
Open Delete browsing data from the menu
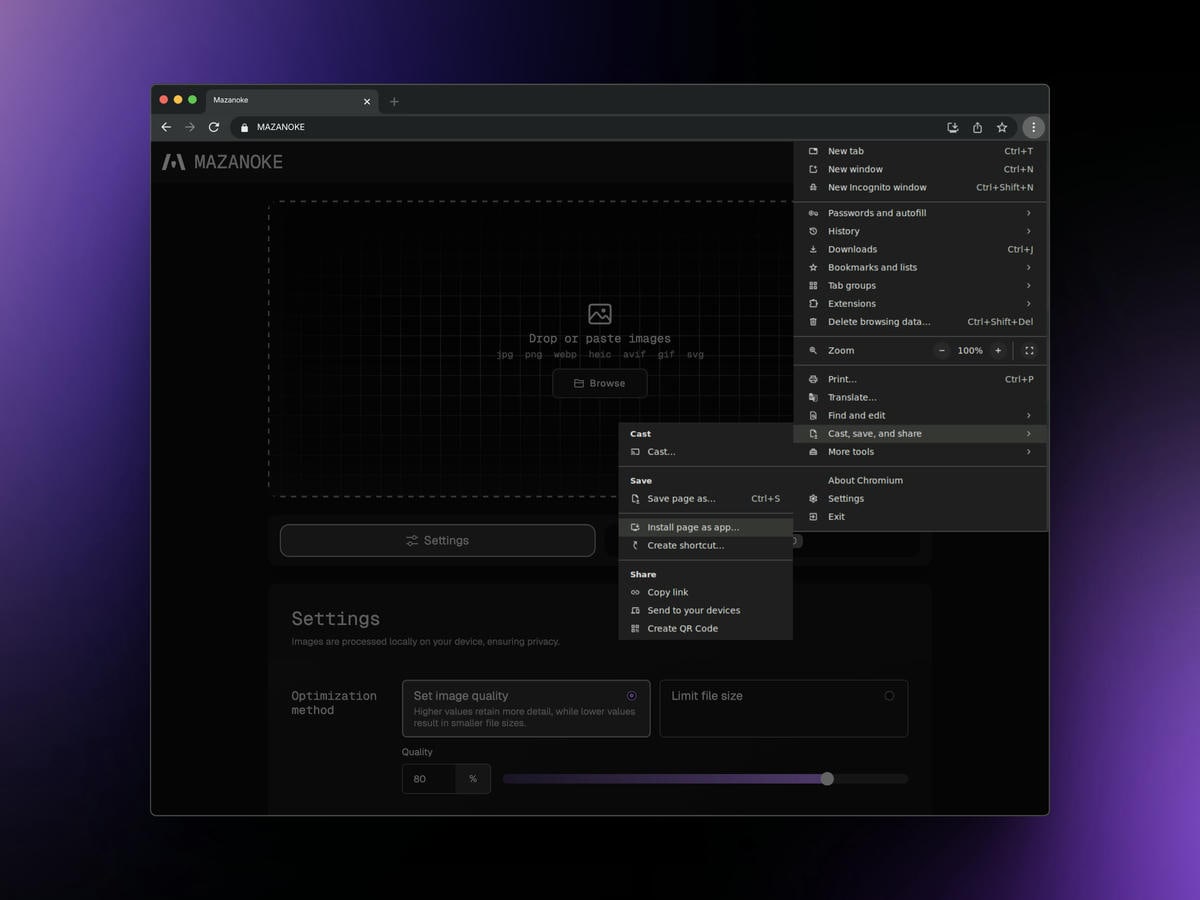(879, 321)
